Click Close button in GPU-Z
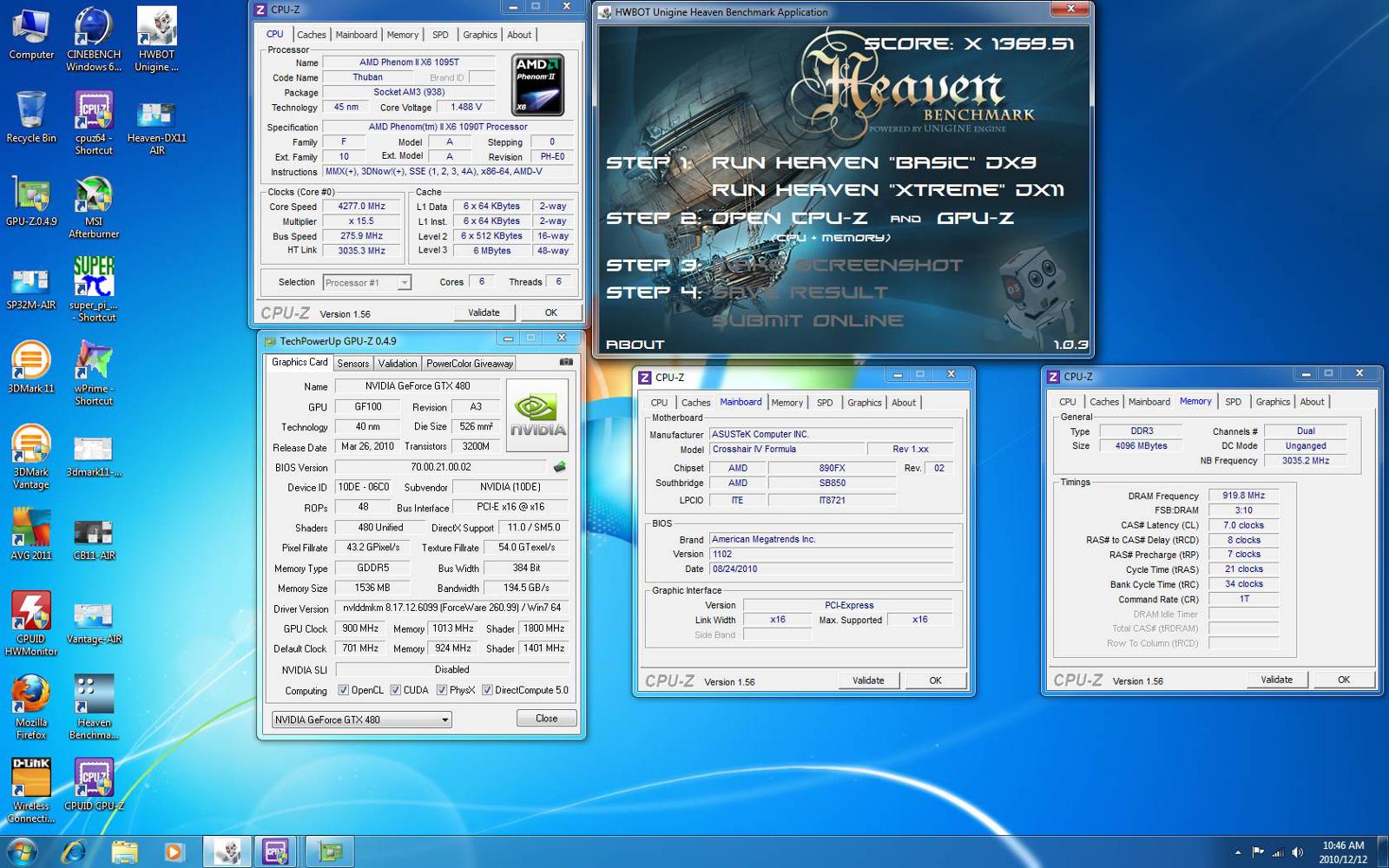Screen dimensions: 1389x868 pos(547,719)
